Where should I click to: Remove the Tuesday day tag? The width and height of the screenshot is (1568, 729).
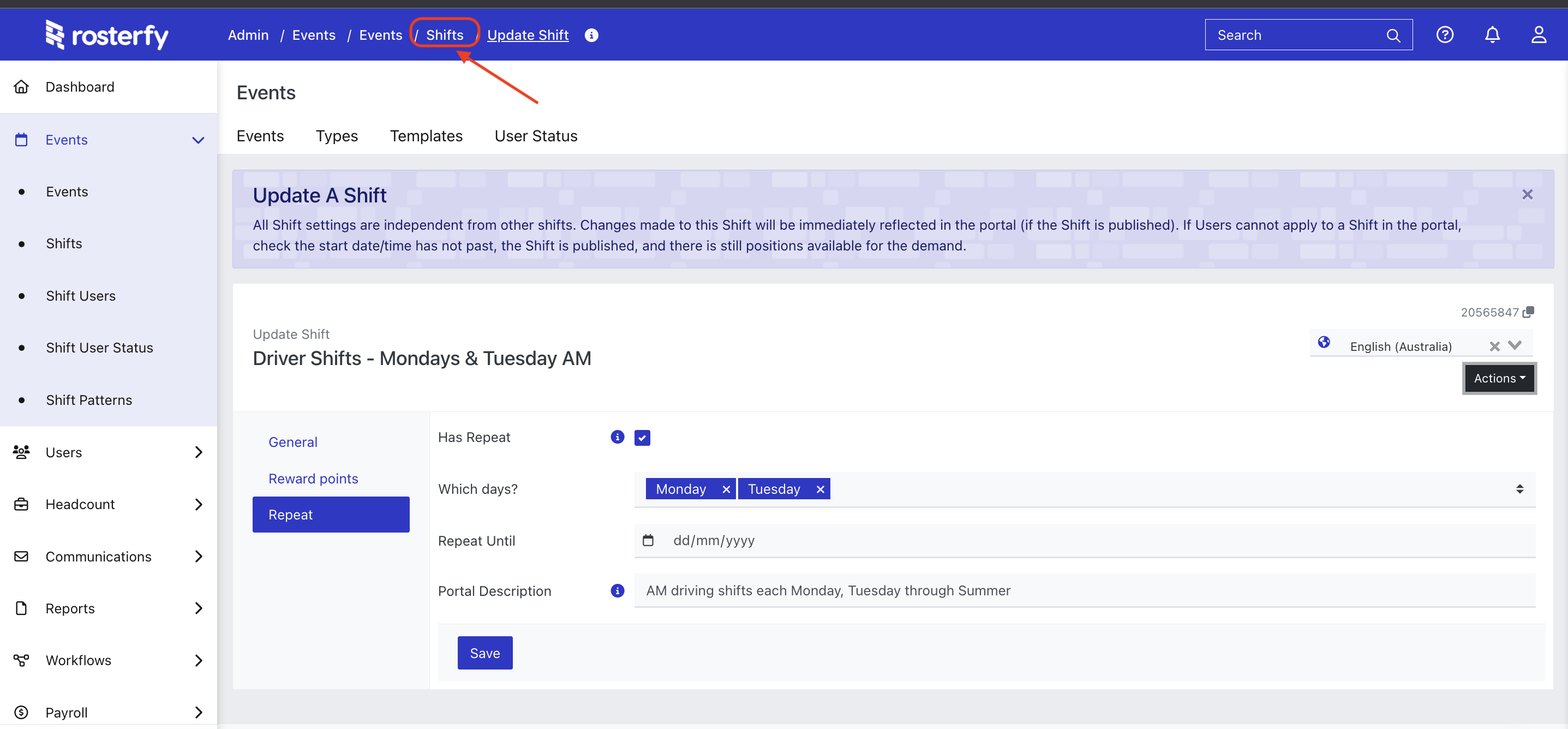pyautogui.click(x=820, y=489)
